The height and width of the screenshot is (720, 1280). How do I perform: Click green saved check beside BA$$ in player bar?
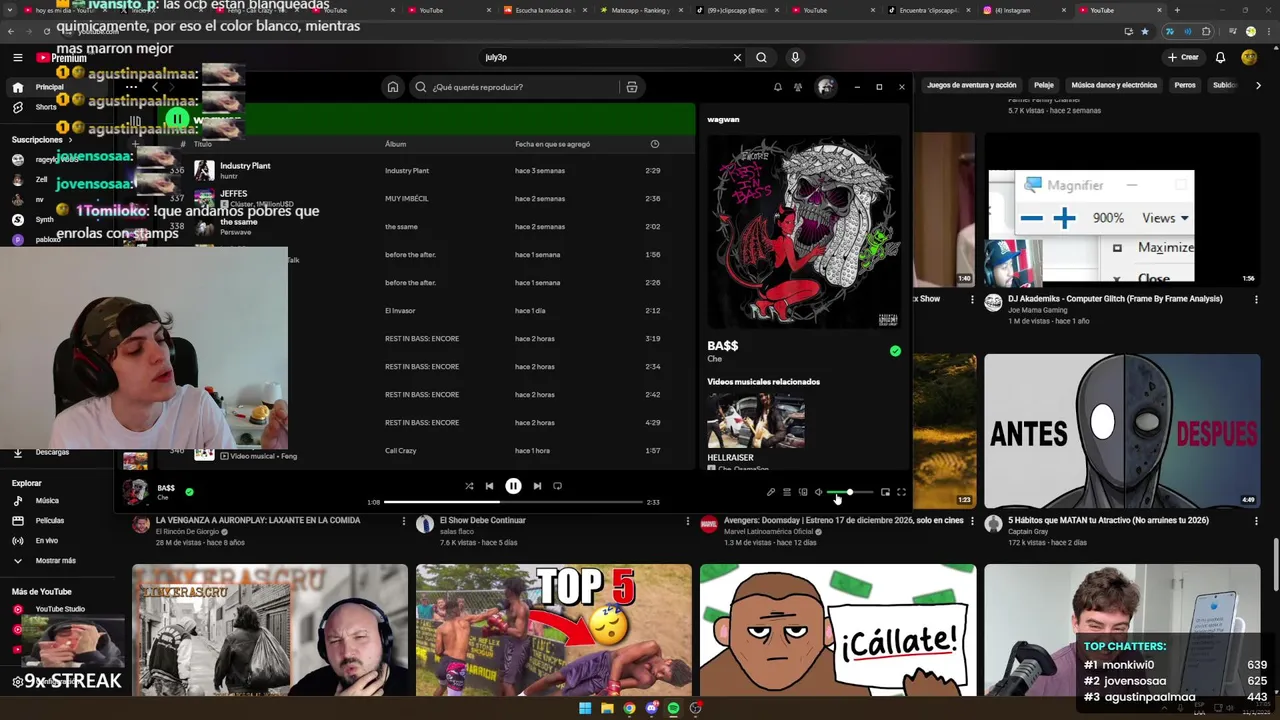tap(189, 492)
